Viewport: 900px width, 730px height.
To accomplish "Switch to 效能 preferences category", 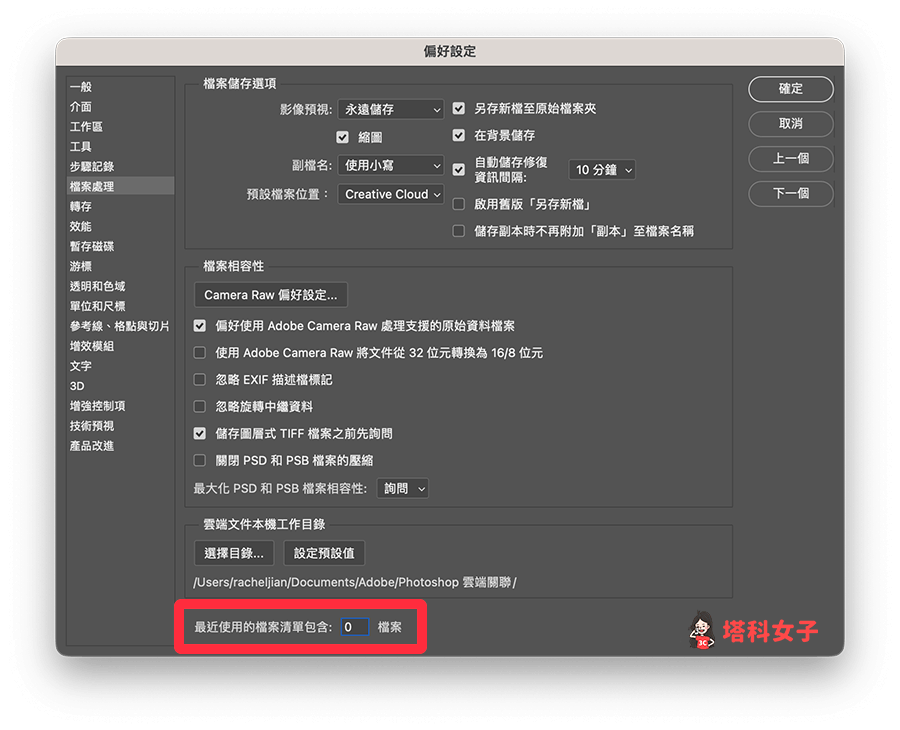I will (x=81, y=227).
